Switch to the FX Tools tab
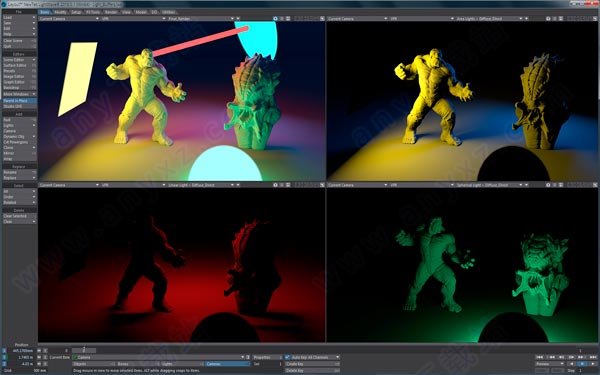The width and height of the screenshot is (600, 375). [x=93, y=12]
